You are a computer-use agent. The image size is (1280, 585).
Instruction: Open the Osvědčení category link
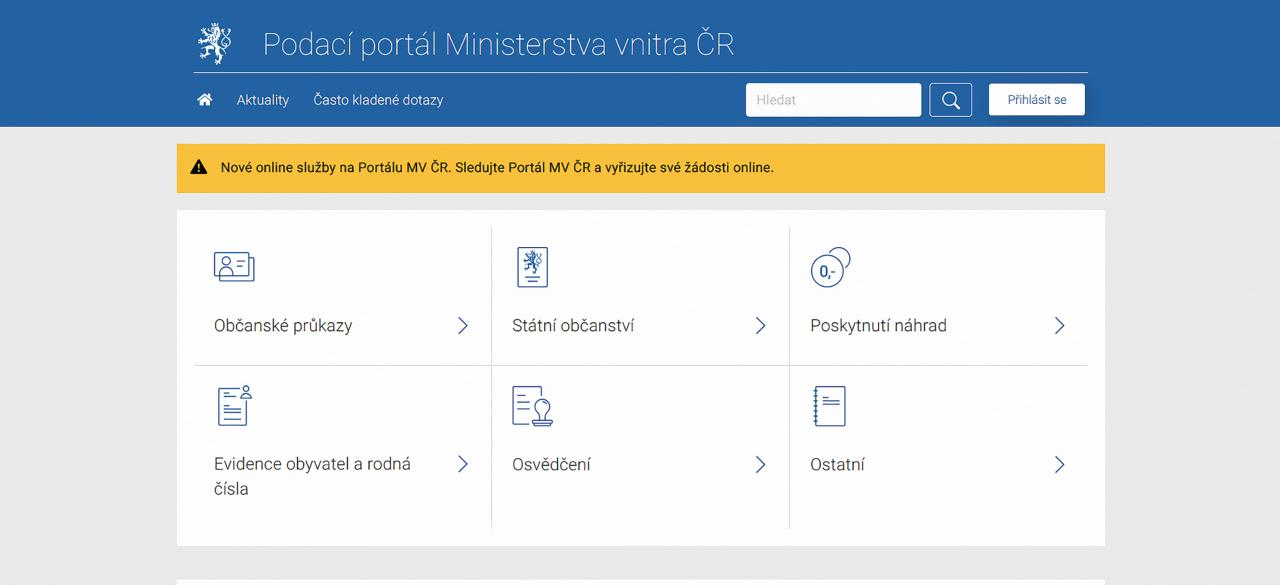click(551, 465)
